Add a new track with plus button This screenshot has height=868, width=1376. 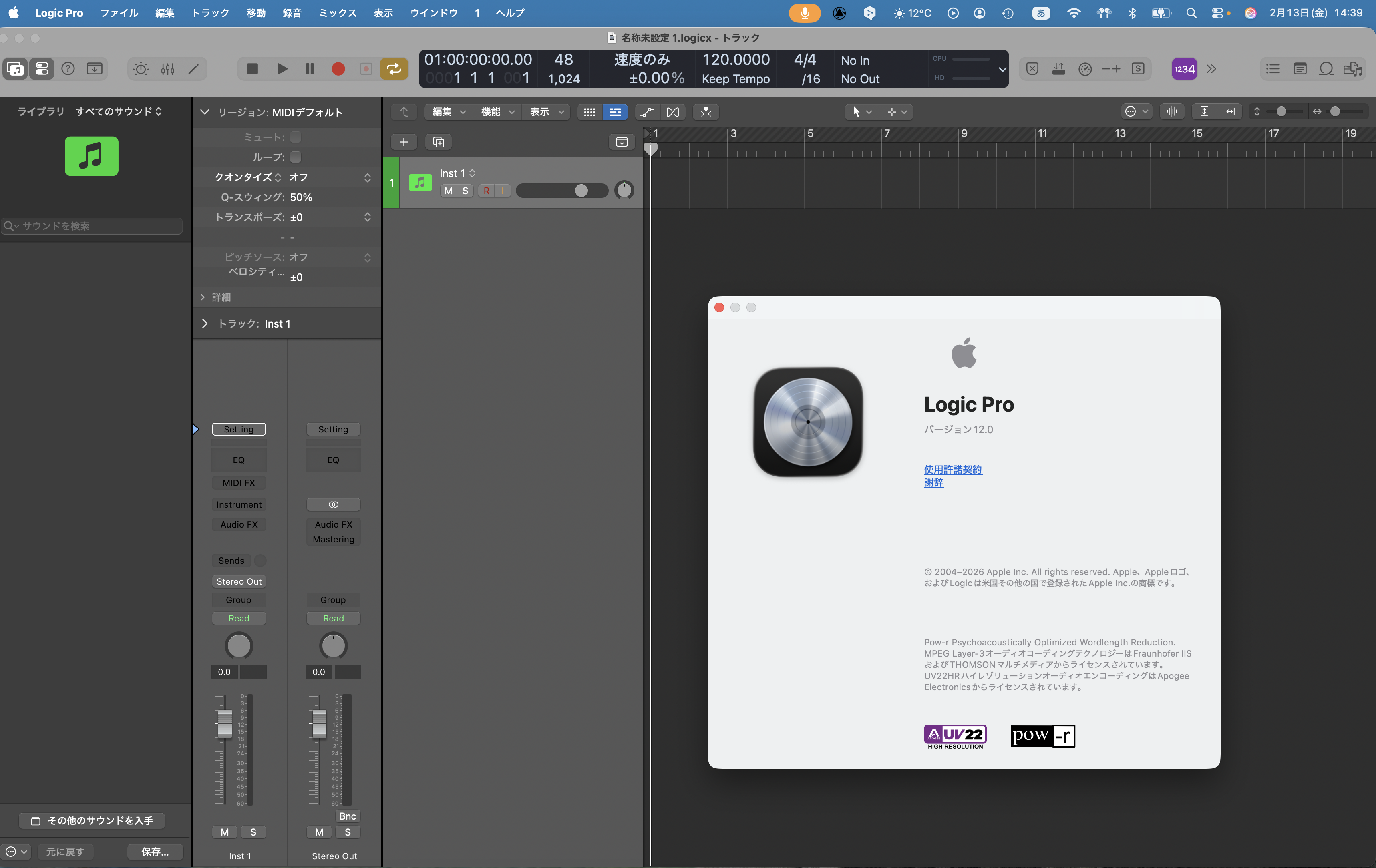(x=403, y=142)
